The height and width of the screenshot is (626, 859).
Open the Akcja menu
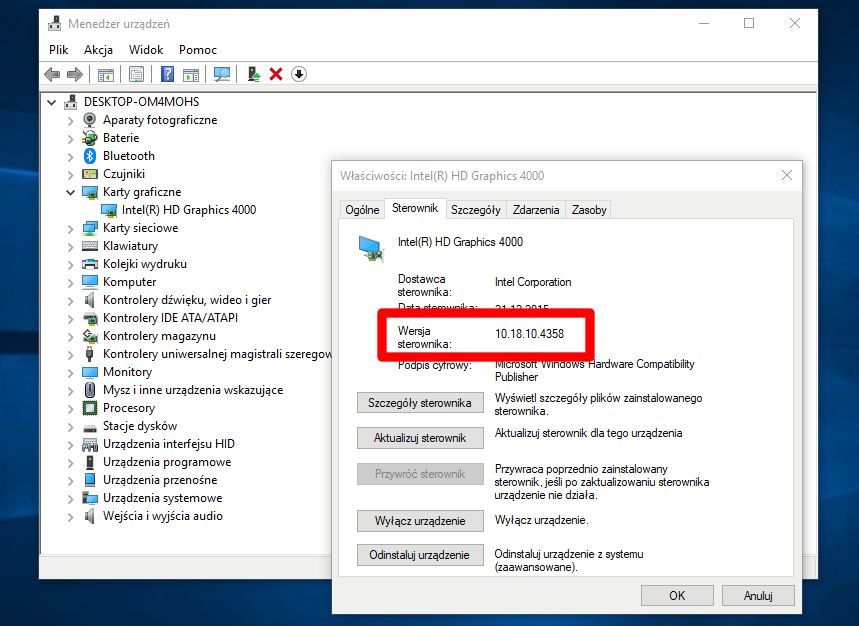tap(99, 50)
